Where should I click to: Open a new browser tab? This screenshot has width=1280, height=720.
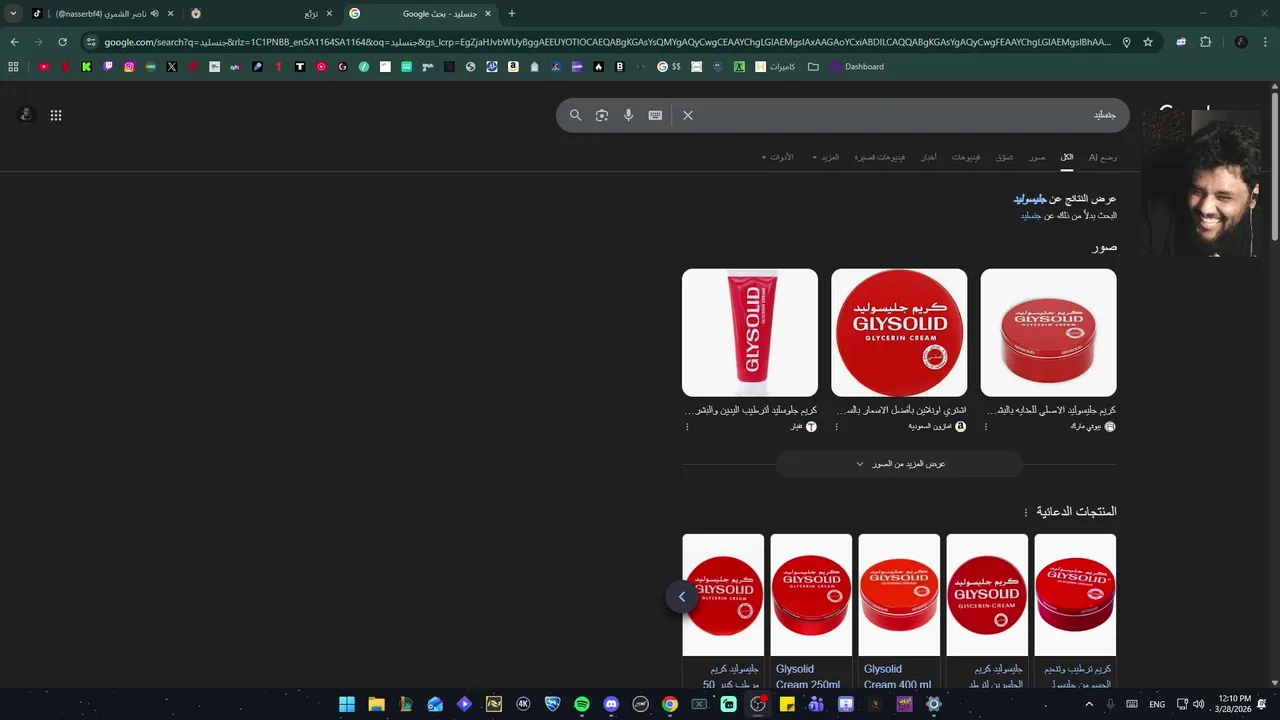pos(512,14)
